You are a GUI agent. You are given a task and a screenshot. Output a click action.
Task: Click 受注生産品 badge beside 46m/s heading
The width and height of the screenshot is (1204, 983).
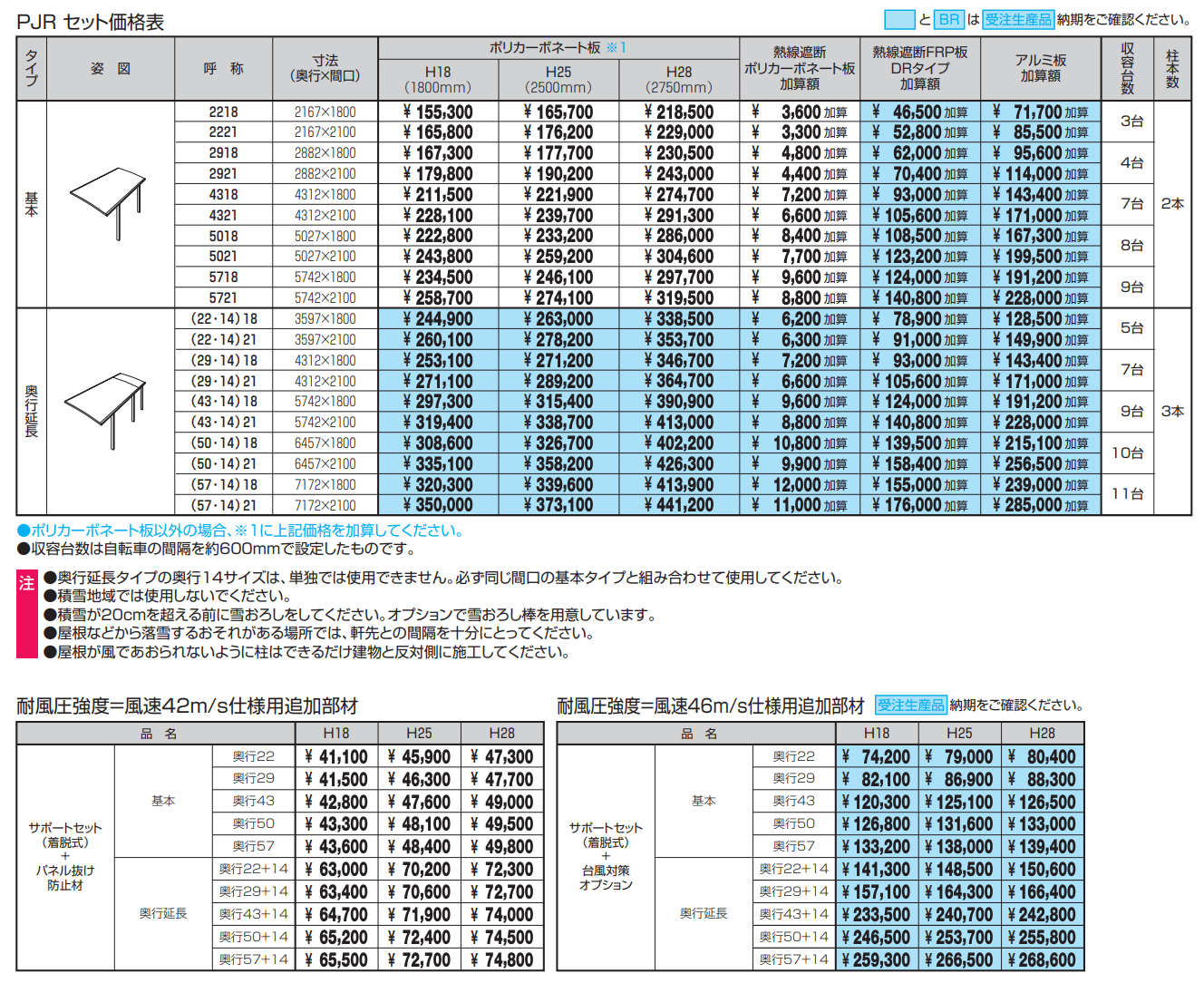click(x=911, y=705)
